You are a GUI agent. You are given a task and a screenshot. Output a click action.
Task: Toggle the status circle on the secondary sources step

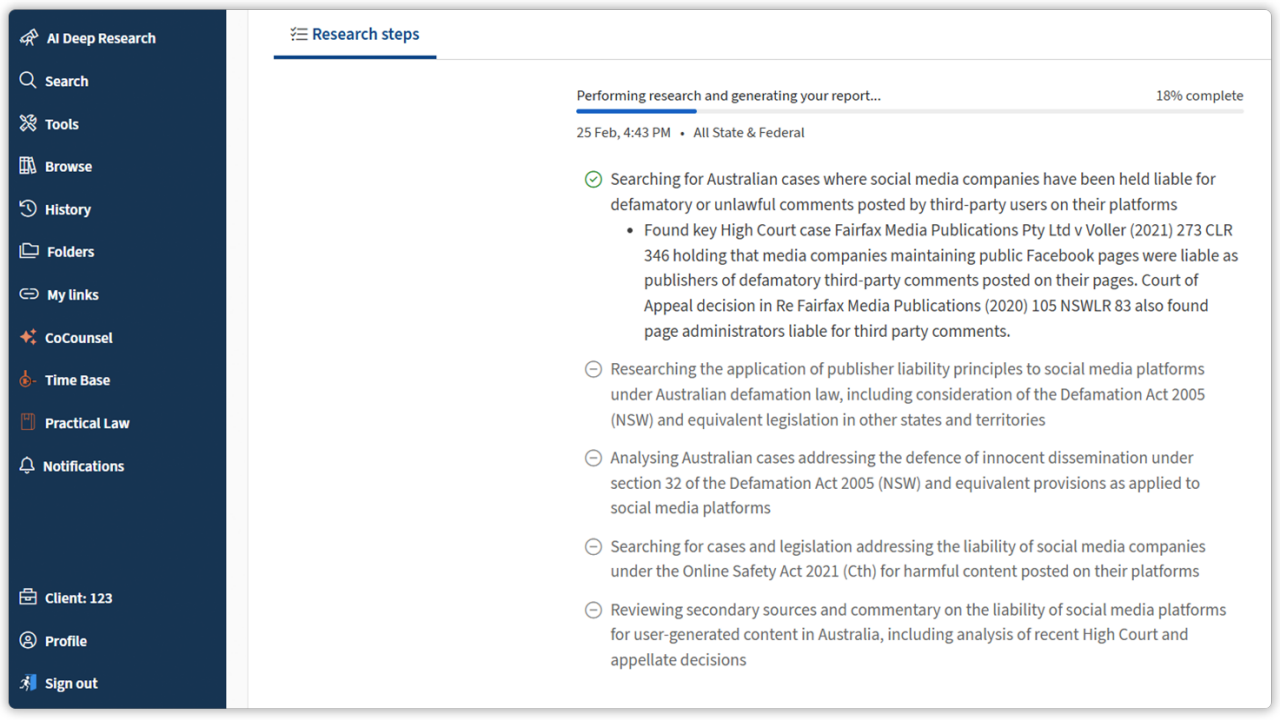click(593, 610)
